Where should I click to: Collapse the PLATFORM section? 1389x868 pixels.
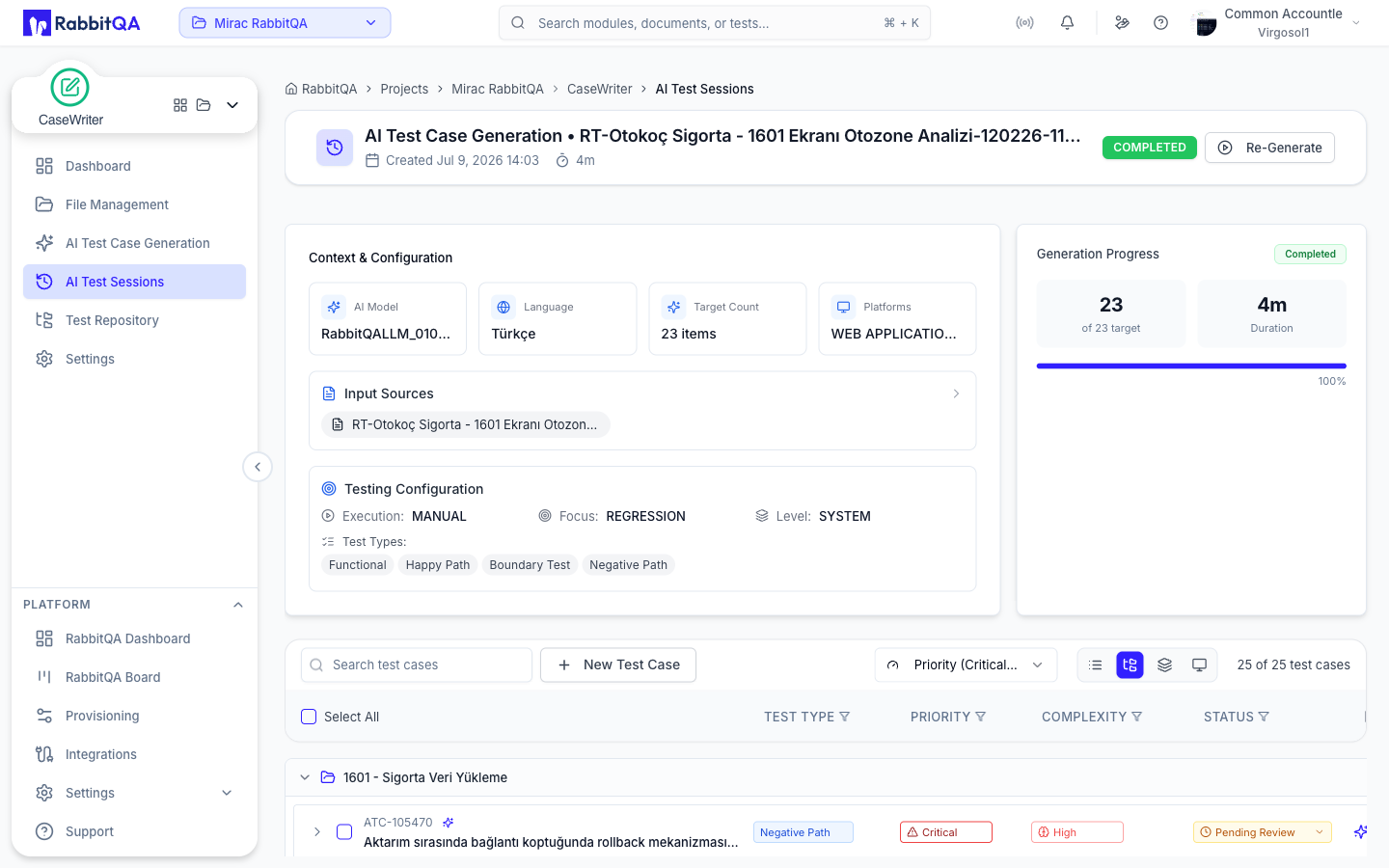(x=238, y=605)
